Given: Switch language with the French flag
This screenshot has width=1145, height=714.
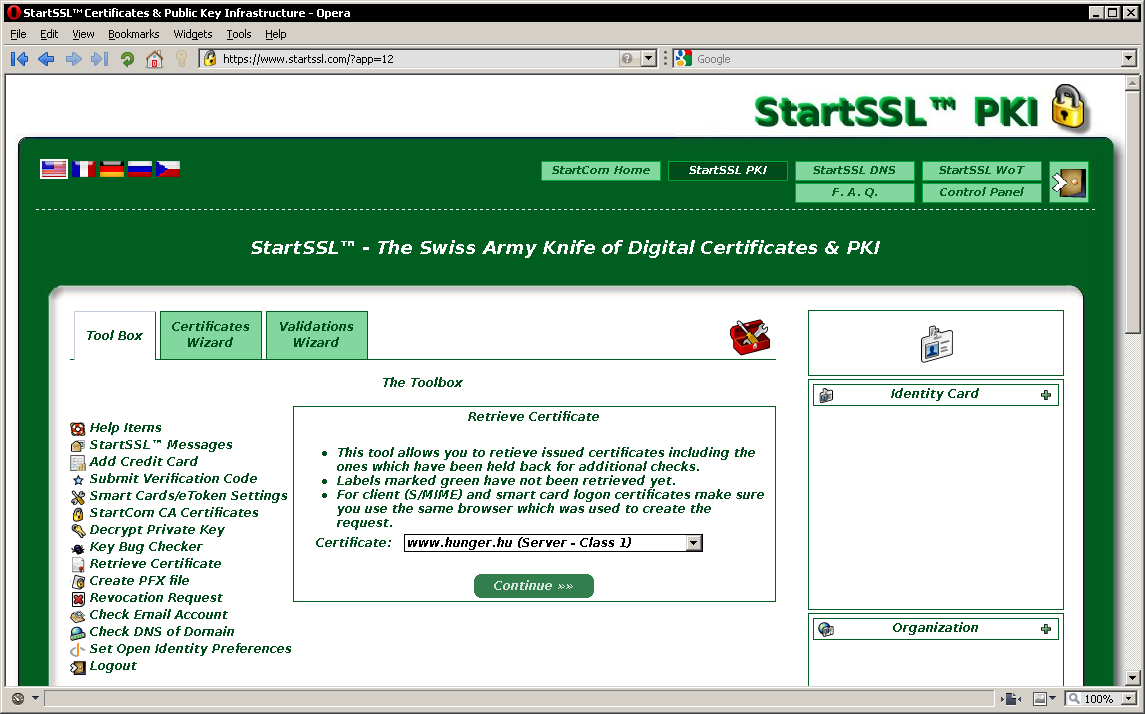Looking at the screenshot, I should click(x=84, y=169).
